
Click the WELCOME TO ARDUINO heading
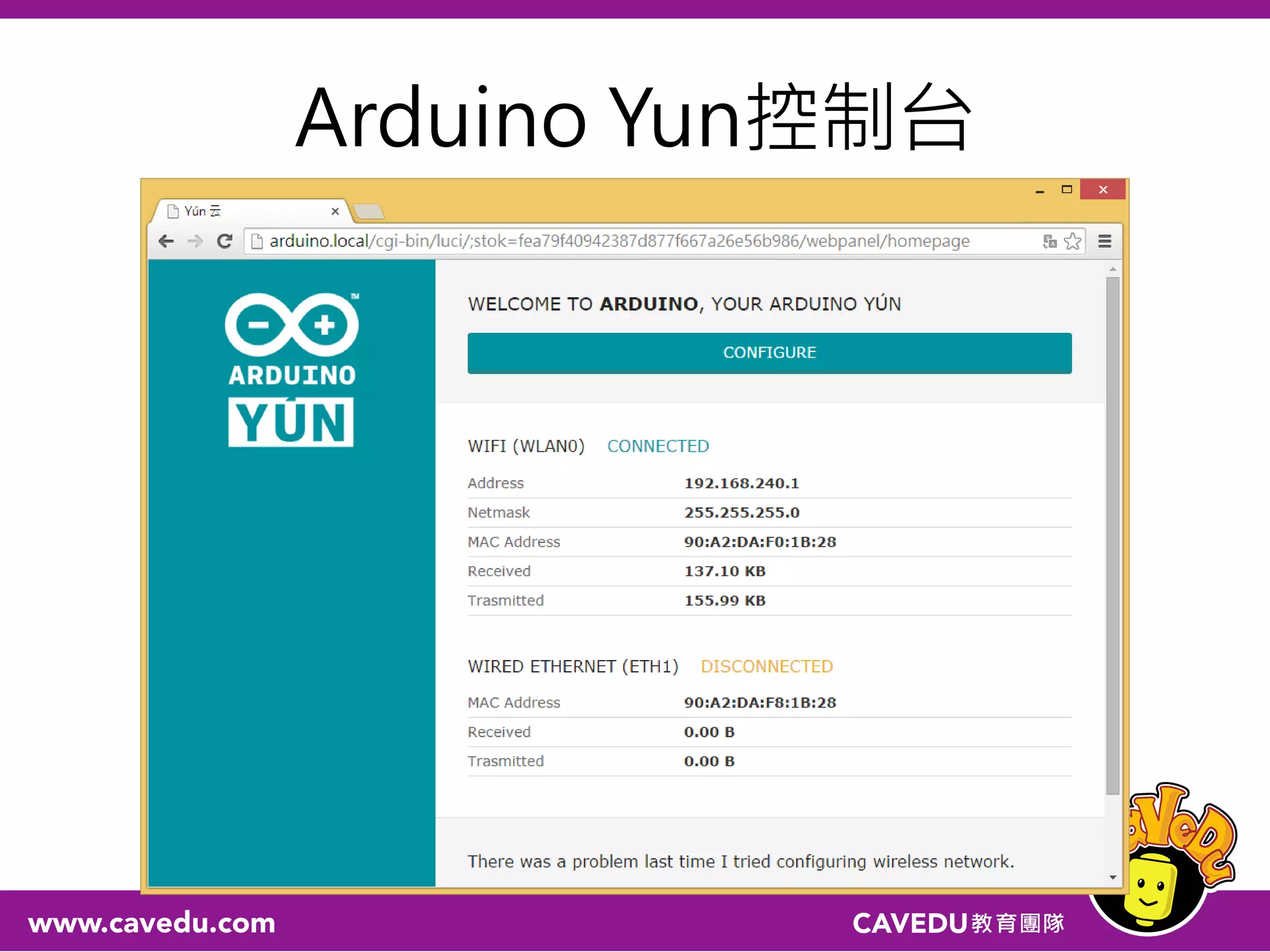coord(685,304)
